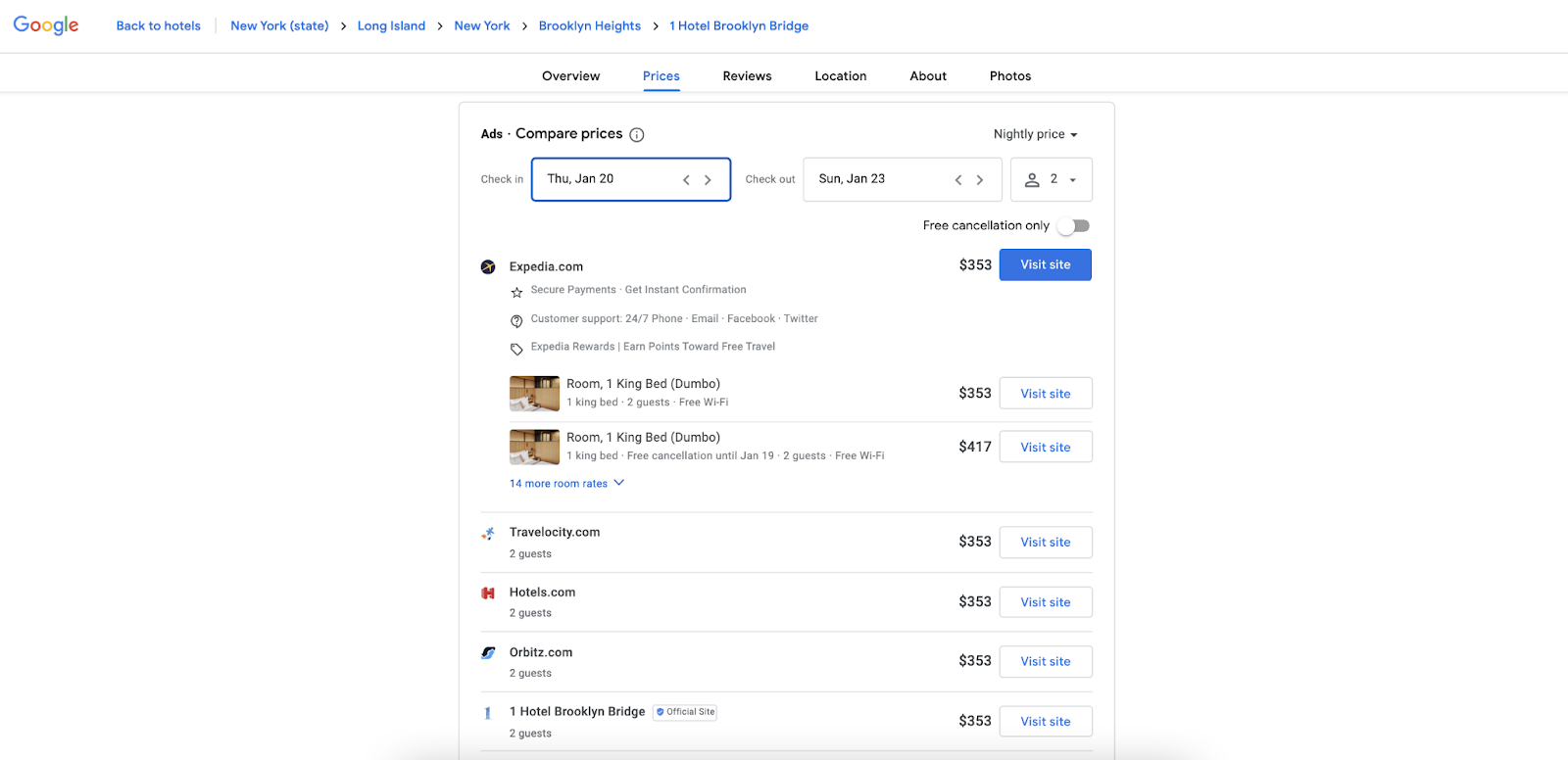
Task: Open thumbnail of $353 King Bed room
Action: pyautogui.click(x=534, y=394)
